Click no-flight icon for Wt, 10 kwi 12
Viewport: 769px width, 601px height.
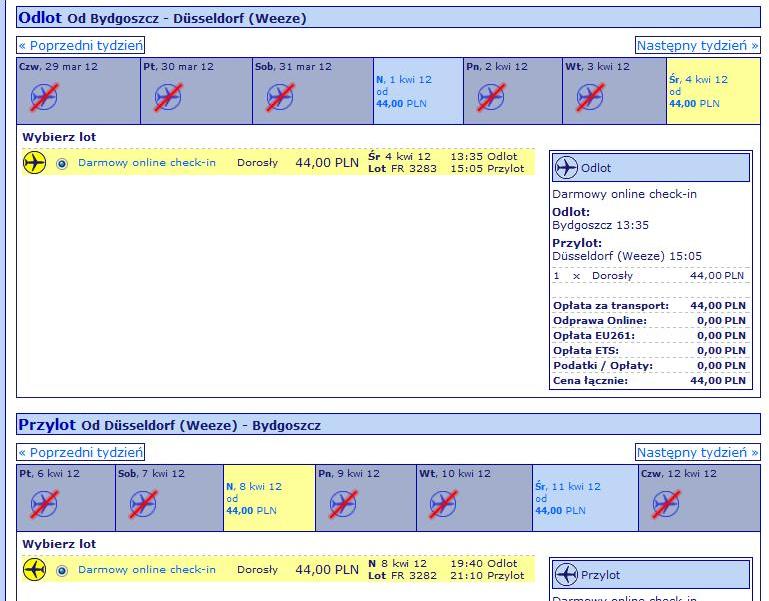pos(443,504)
